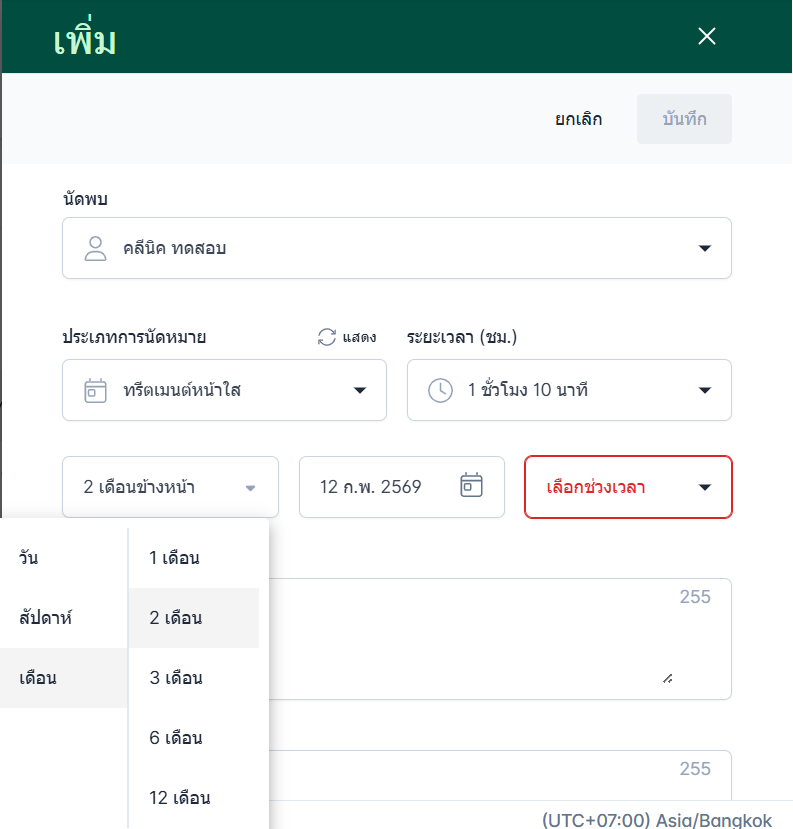The height and width of the screenshot is (829, 793).
Task: Click the clock icon in duration field
Action: click(440, 390)
